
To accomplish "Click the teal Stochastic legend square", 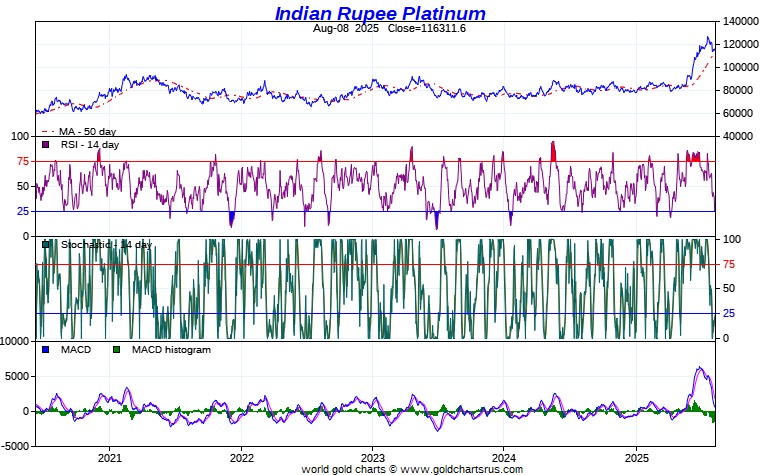I will (46, 245).
